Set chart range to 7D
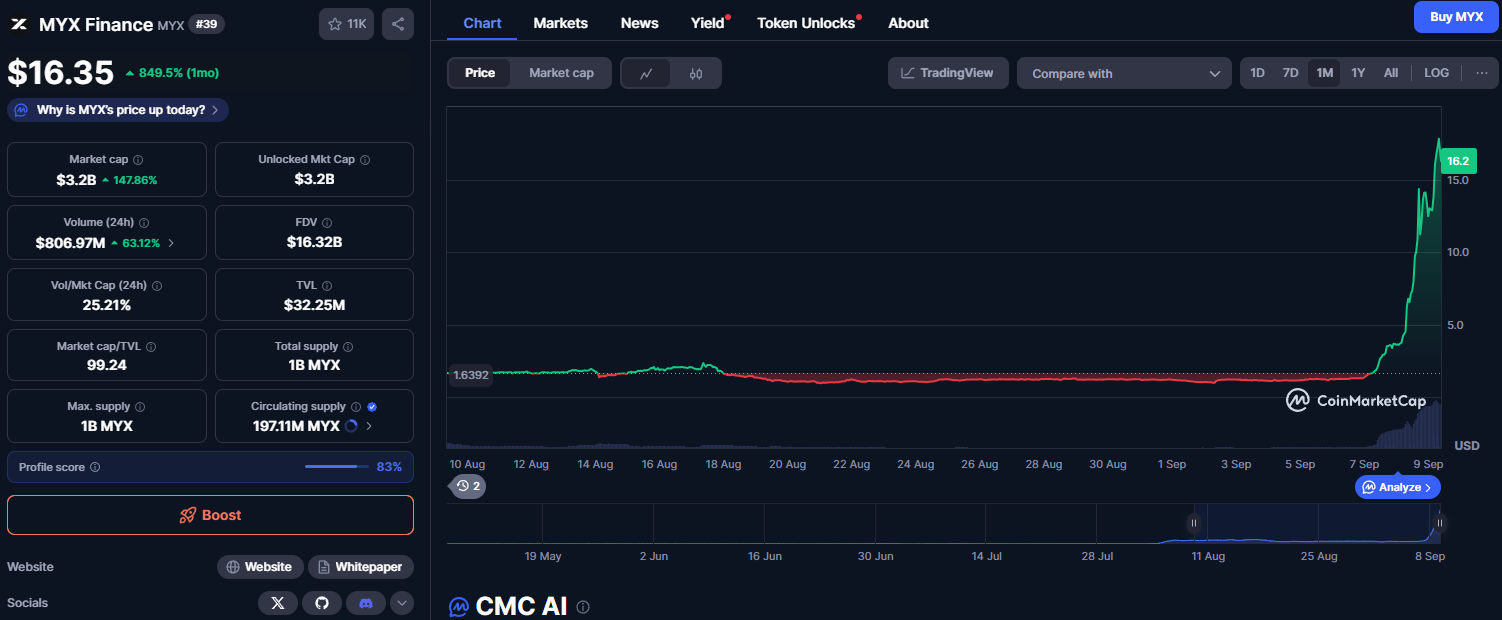1502x620 pixels. tap(1290, 73)
